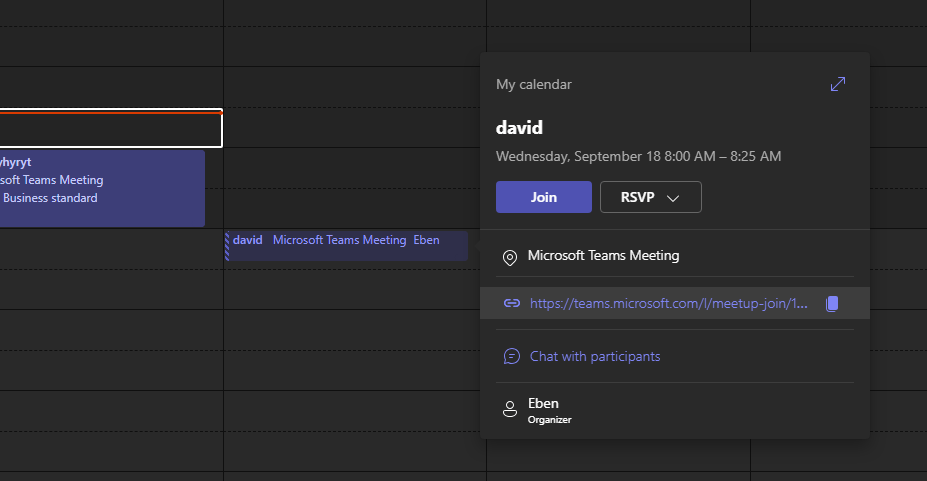Click Microsoft Teams Meeting location in popup
This screenshot has width=927, height=481.
click(x=603, y=255)
